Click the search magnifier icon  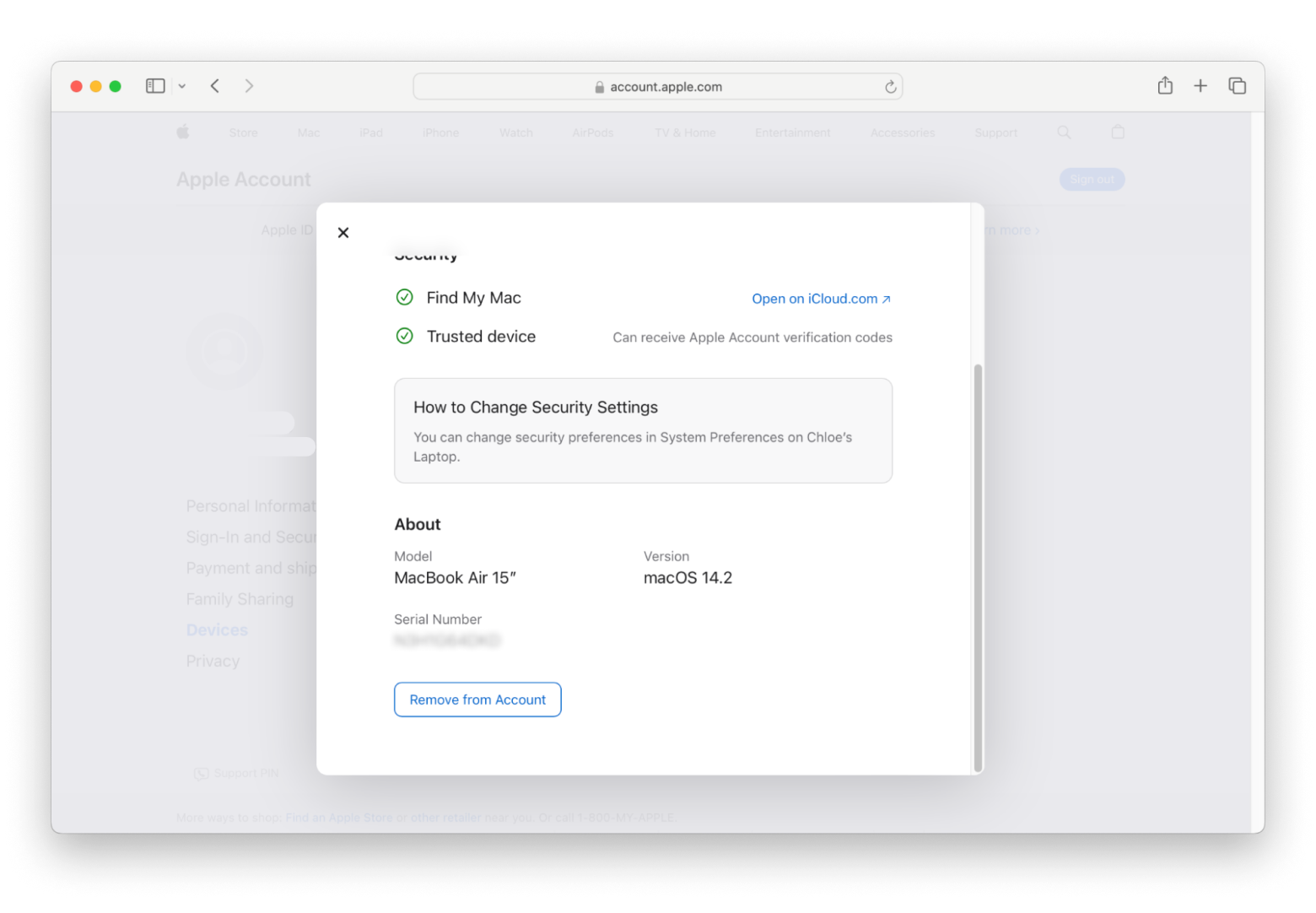(x=1064, y=132)
